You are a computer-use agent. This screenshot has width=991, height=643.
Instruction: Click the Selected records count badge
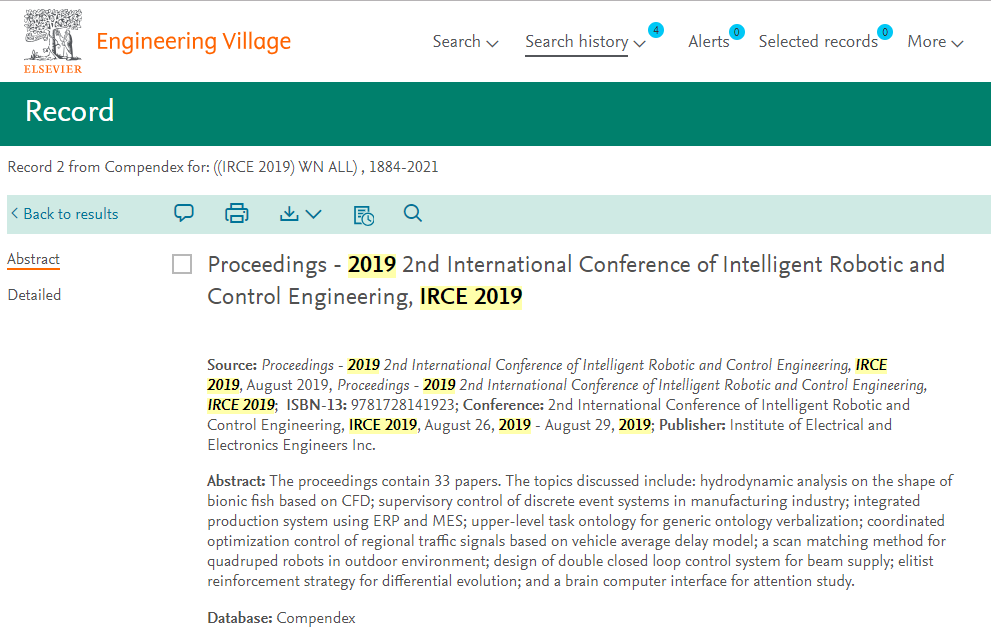pyautogui.click(x=885, y=32)
